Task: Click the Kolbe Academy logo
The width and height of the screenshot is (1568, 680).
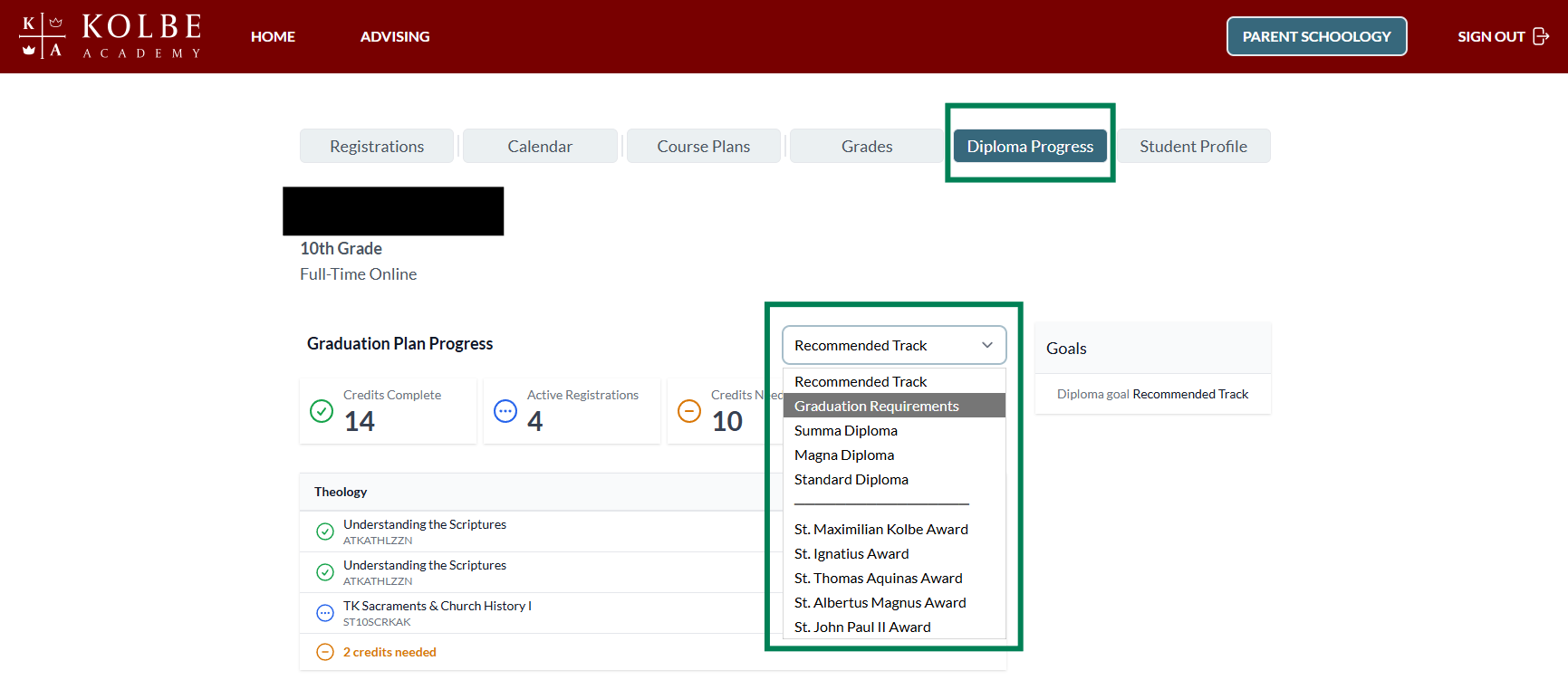Action: coord(111,36)
